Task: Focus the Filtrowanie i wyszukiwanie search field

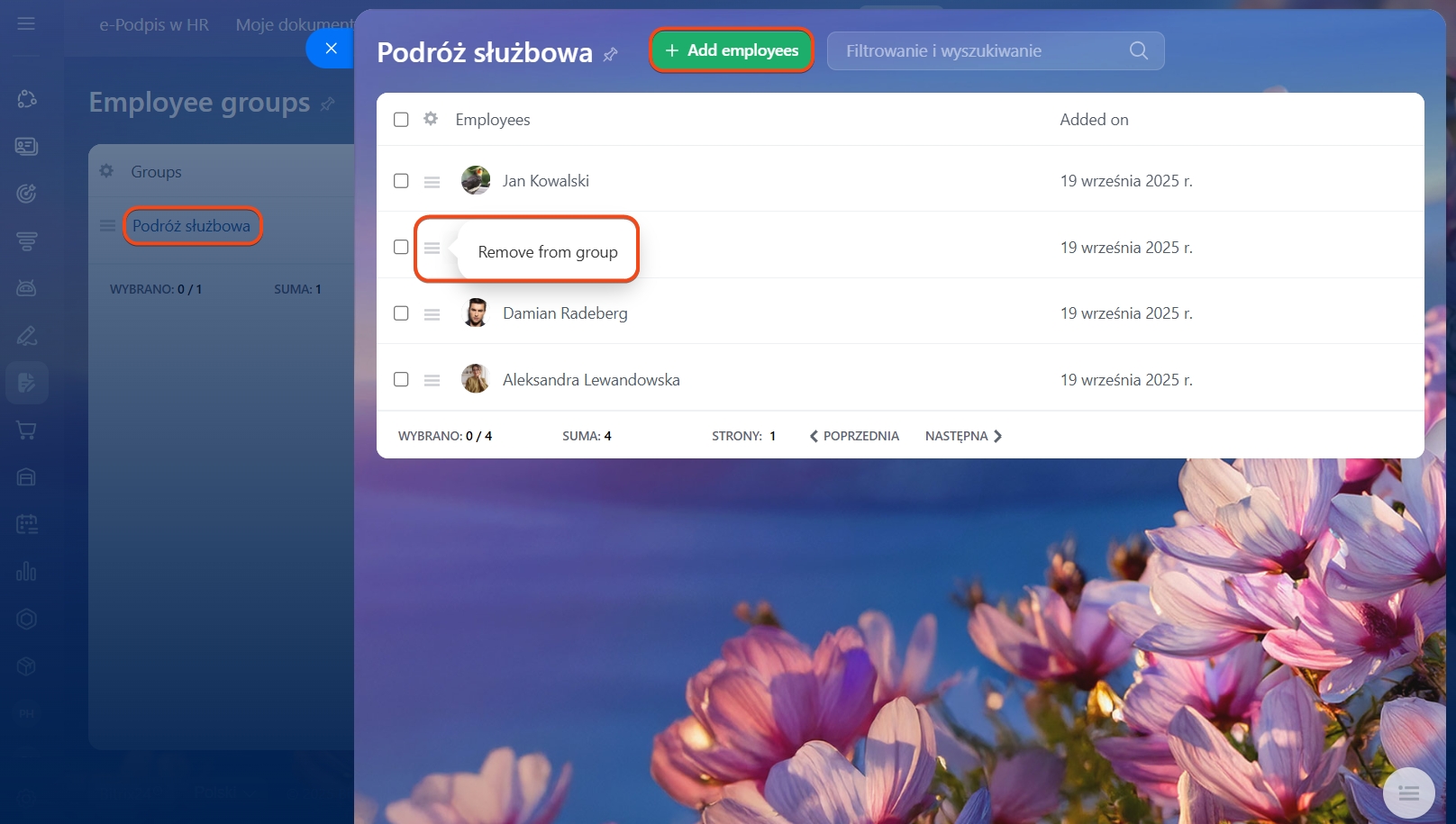Action: (x=996, y=50)
